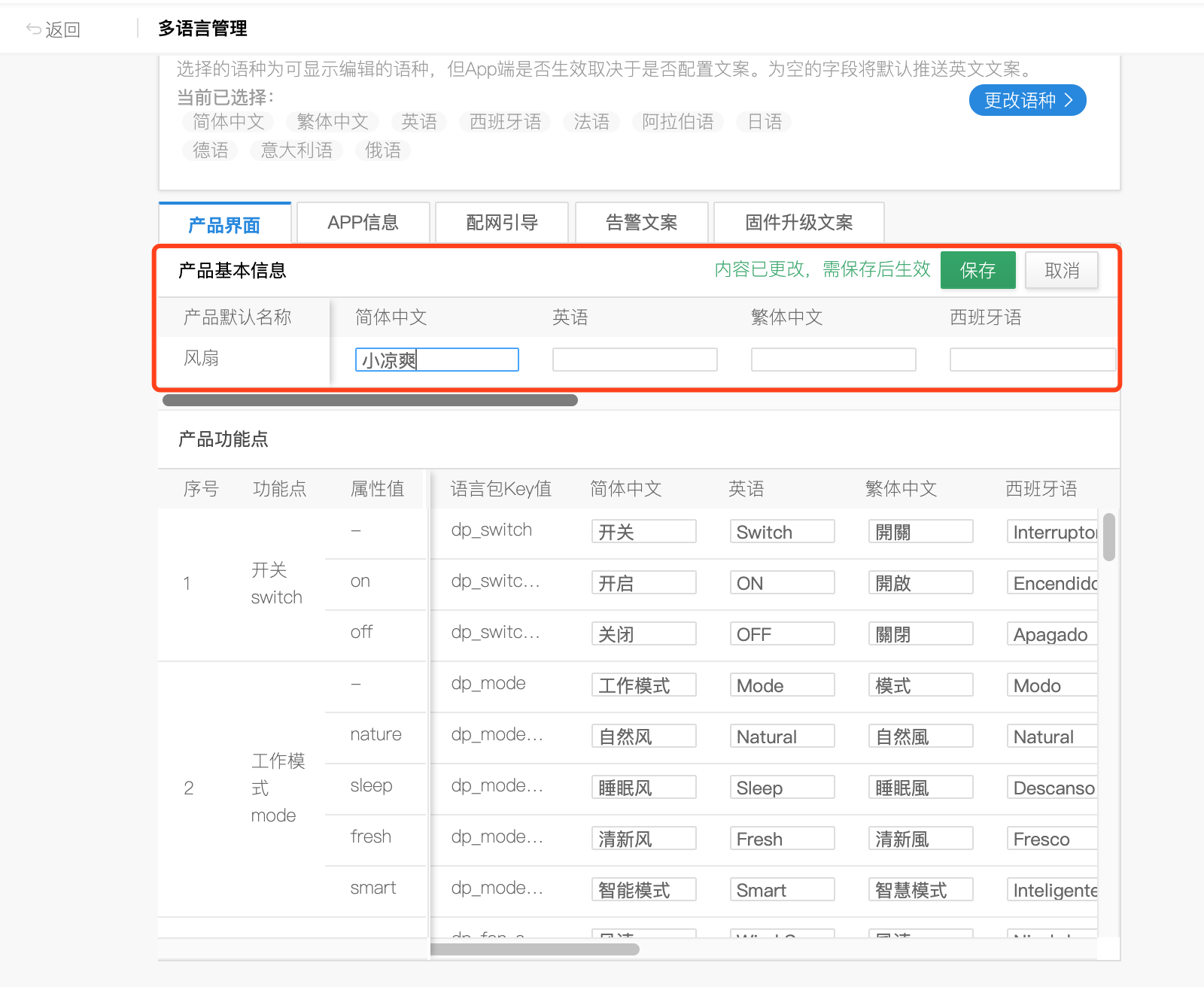Click the vertical scrollbar of function table
1204x987 pixels.
point(1108,537)
